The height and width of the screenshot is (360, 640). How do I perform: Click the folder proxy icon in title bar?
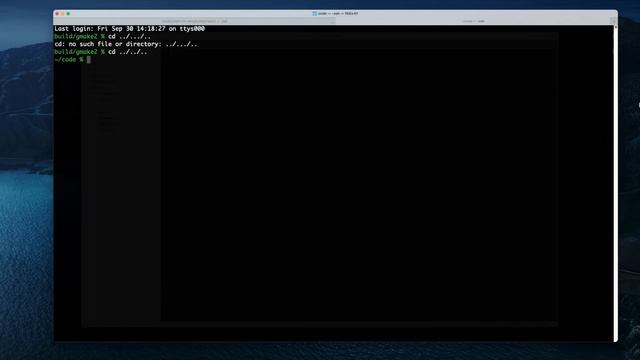314,13
